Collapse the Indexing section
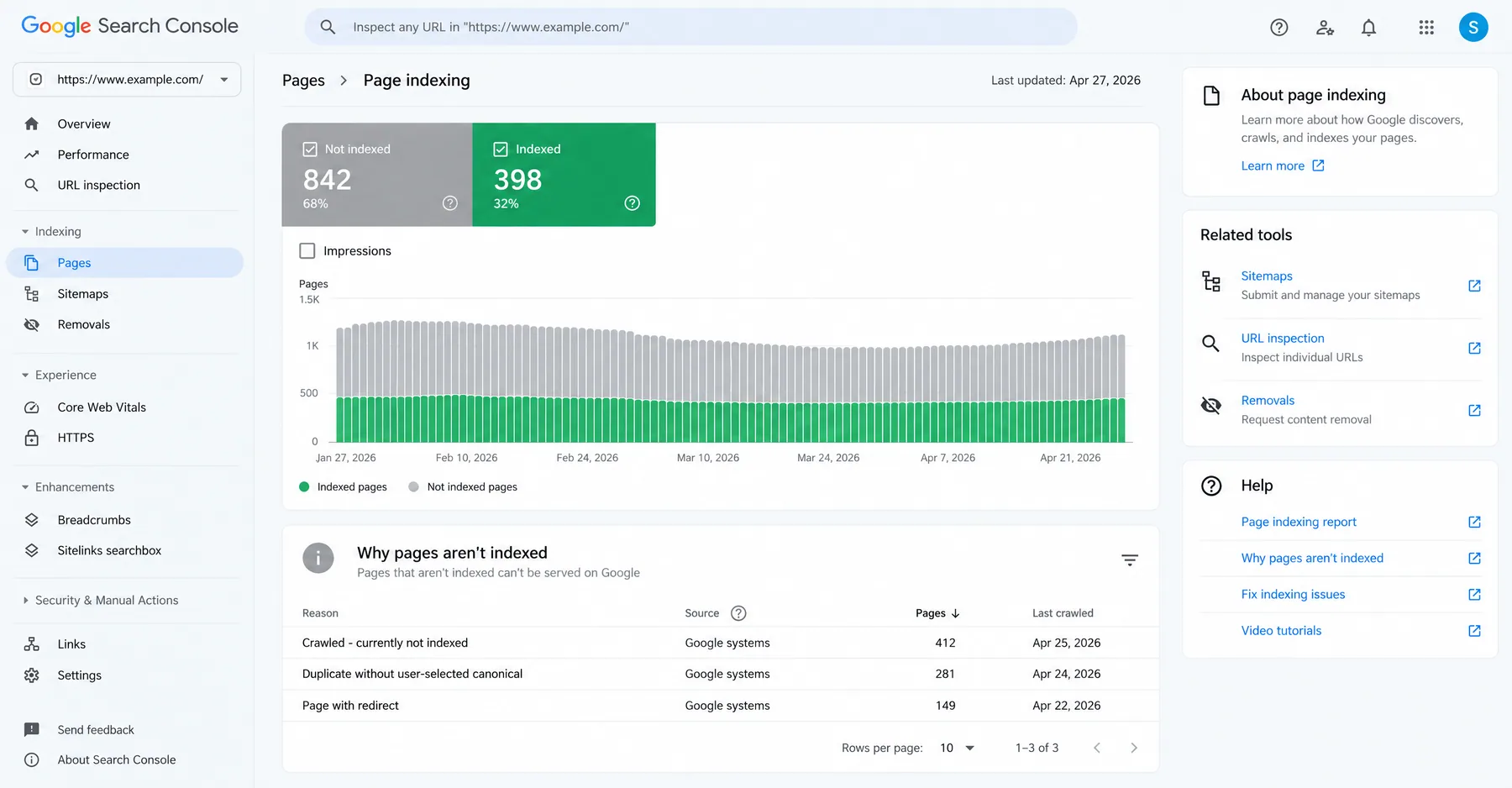1512x788 pixels. point(51,232)
